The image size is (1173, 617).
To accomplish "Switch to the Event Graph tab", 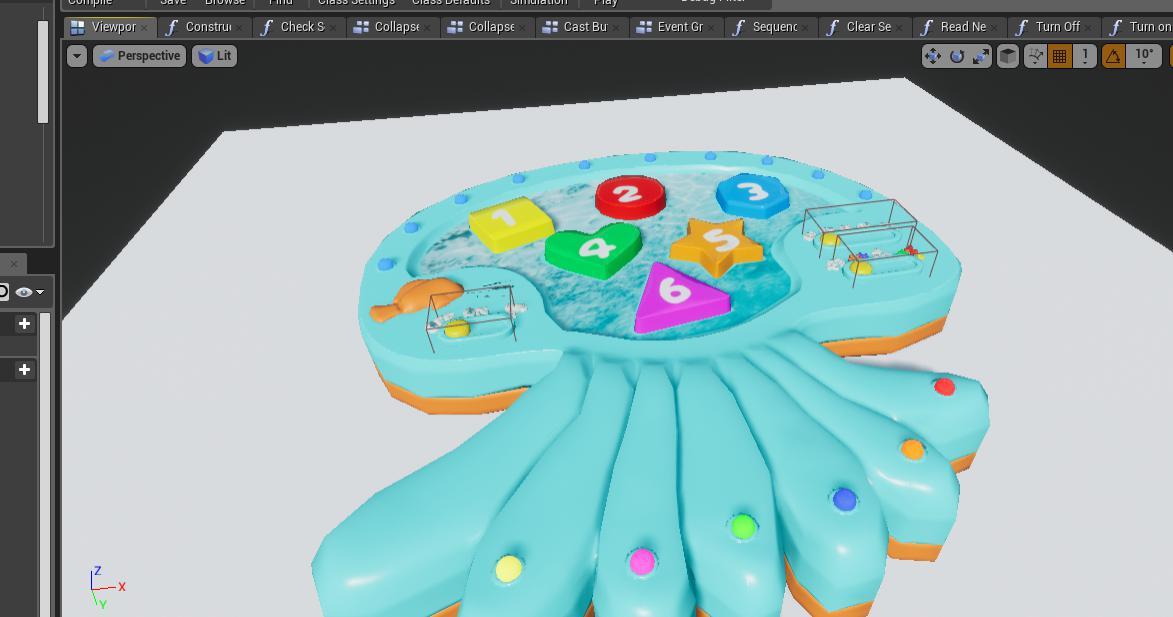I will click(673, 26).
